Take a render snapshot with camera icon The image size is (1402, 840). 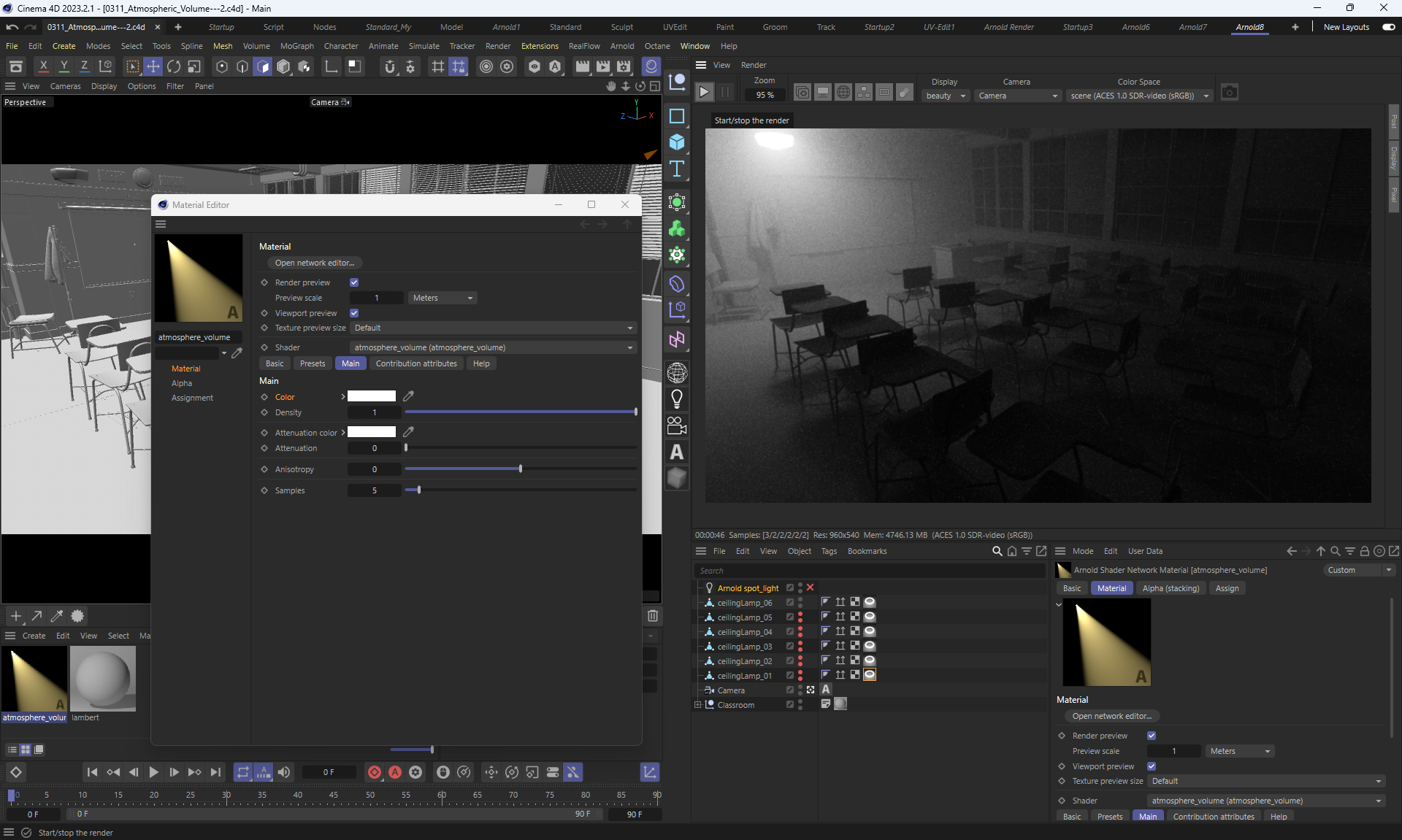[1230, 93]
